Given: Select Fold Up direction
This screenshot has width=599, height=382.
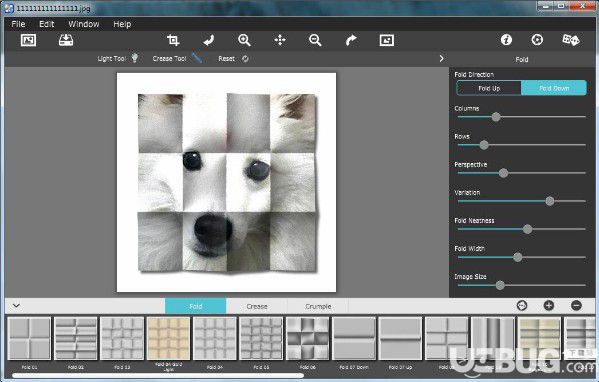Looking at the screenshot, I should point(489,88).
